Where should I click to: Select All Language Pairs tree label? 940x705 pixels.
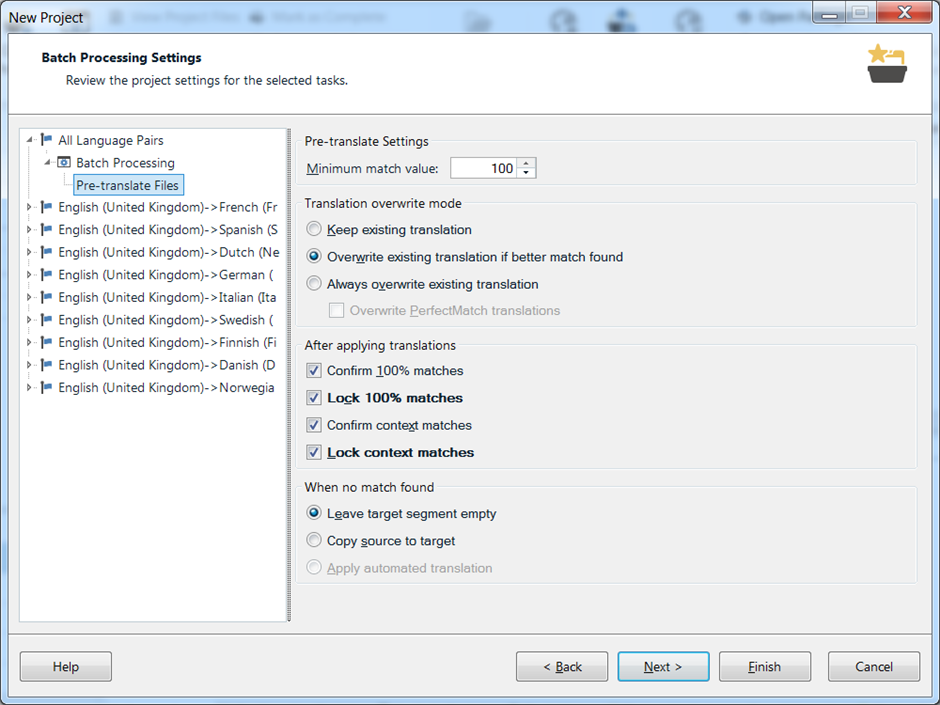(111, 140)
